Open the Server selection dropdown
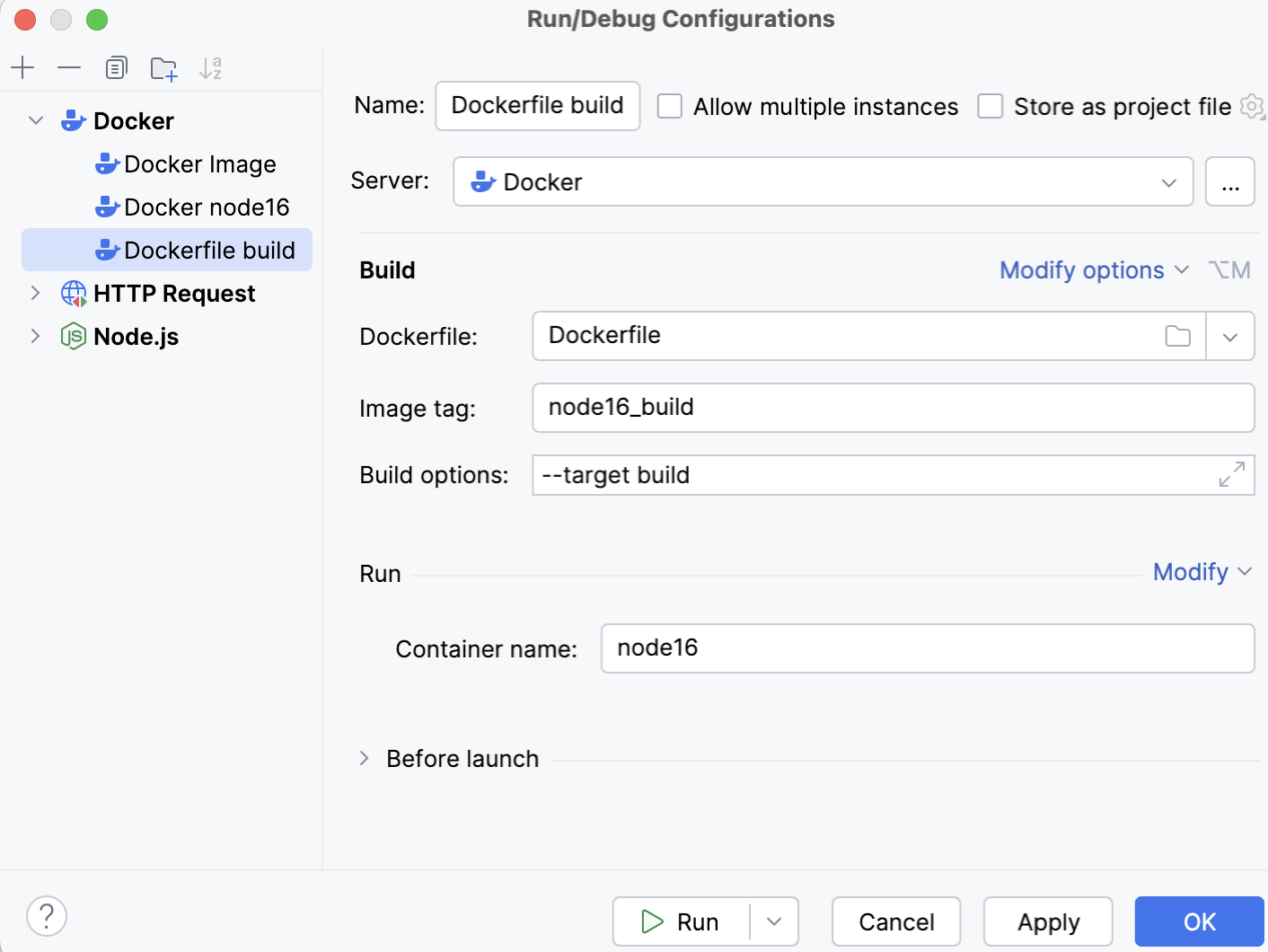This screenshot has height=952, width=1268. [x=1168, y=181]
